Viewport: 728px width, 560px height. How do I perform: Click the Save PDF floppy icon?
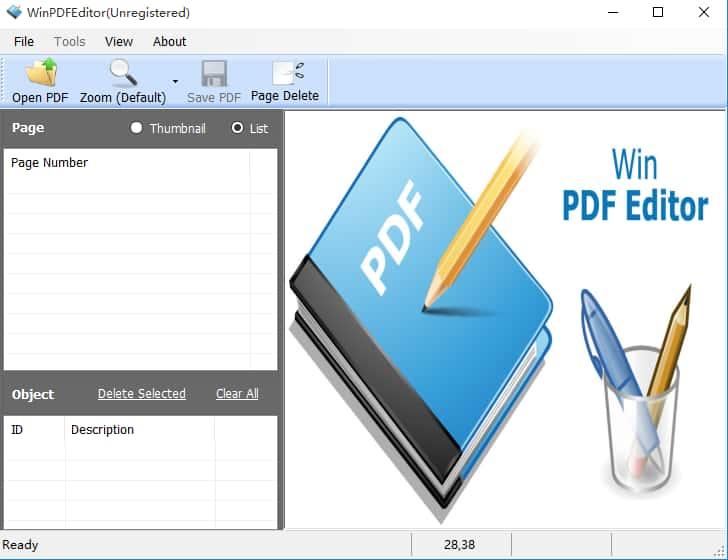pyautogui.click(x=214, y=73)
